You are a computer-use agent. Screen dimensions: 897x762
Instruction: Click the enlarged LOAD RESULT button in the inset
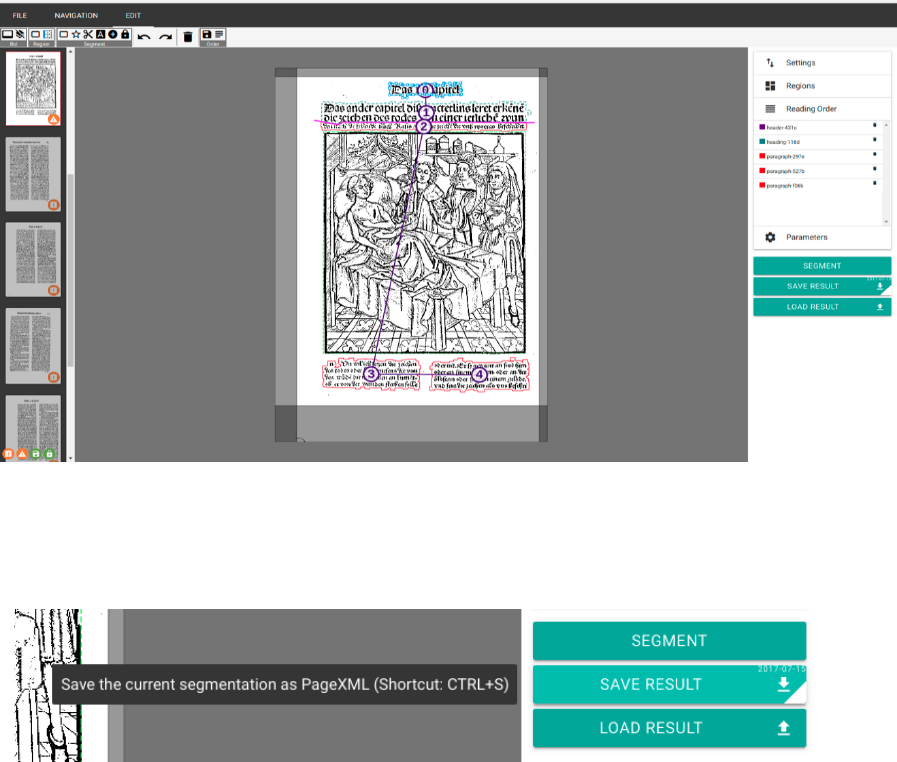[x=669, y=728]
